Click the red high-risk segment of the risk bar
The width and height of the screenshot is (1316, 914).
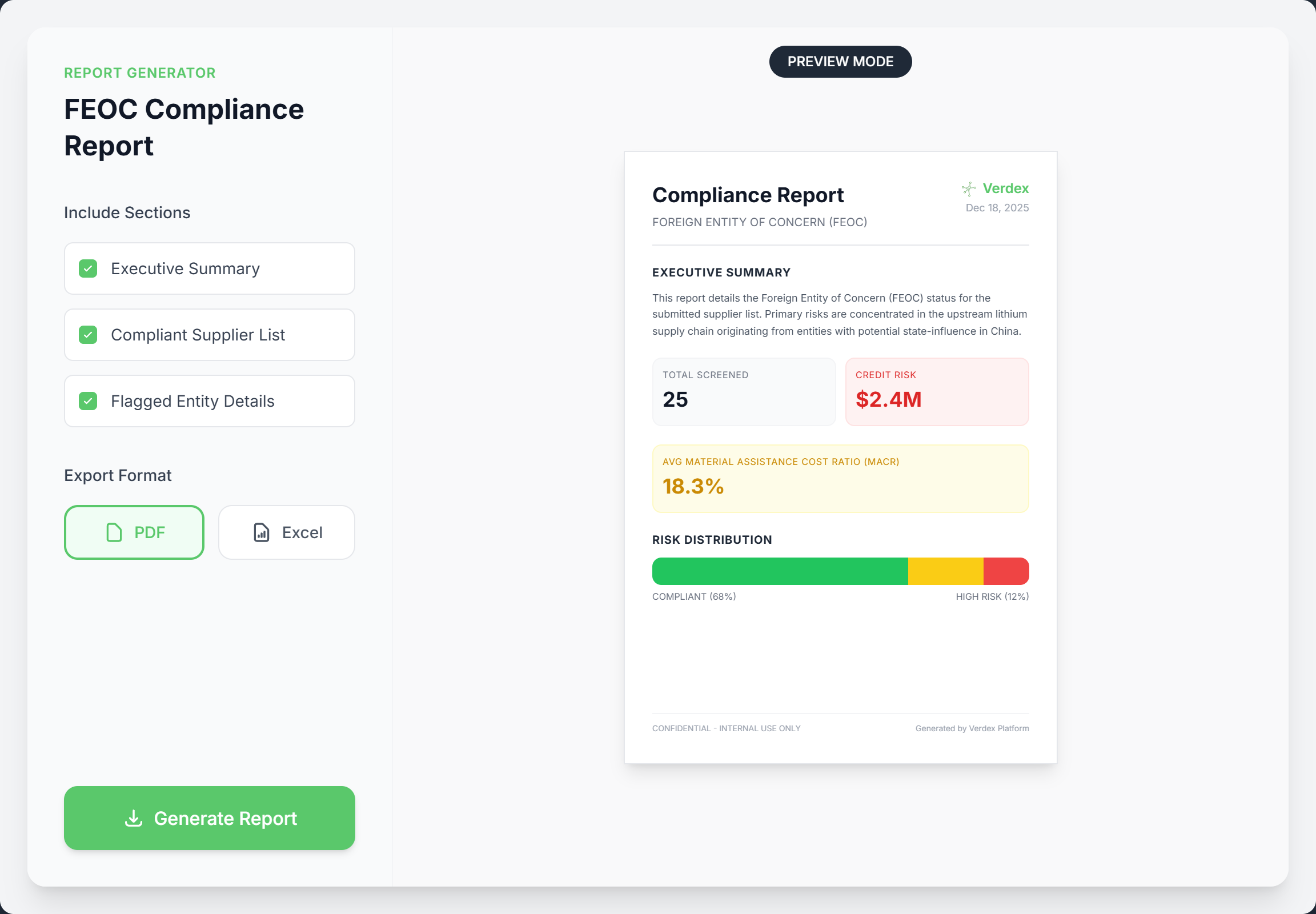click(1006, 570)
